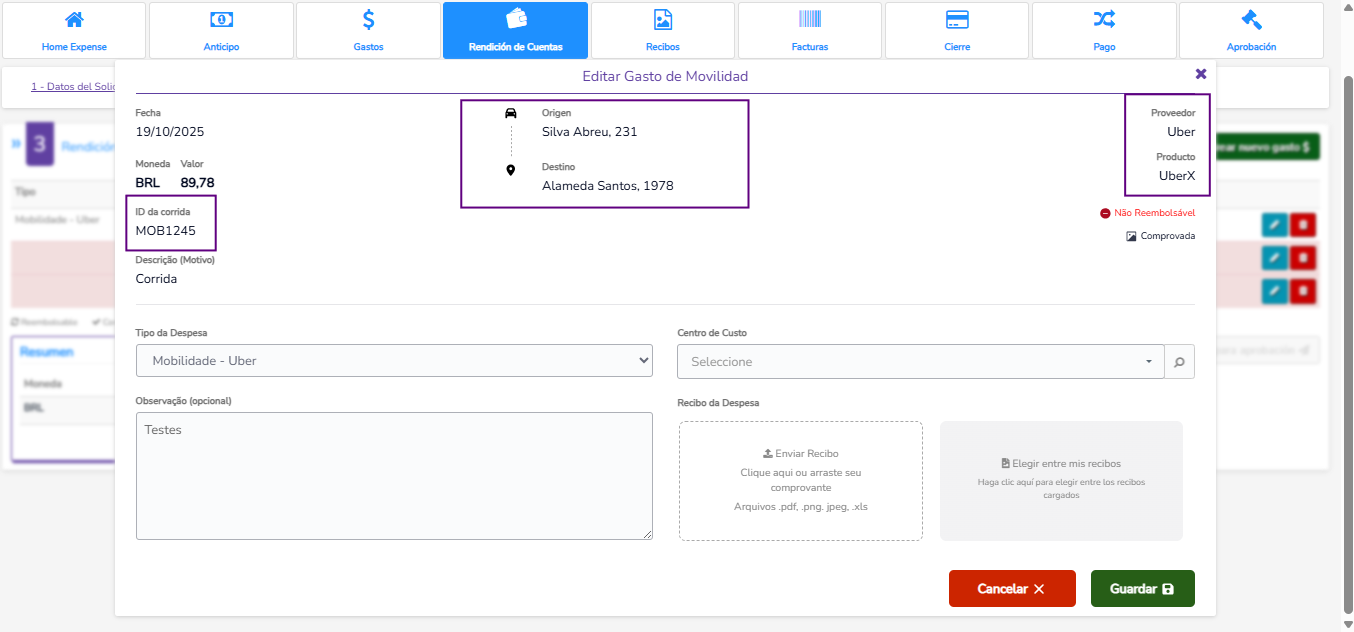Screen dimensions: 1354x632
Task: Go to the Anticipo money icon
Action: [221, 20]
